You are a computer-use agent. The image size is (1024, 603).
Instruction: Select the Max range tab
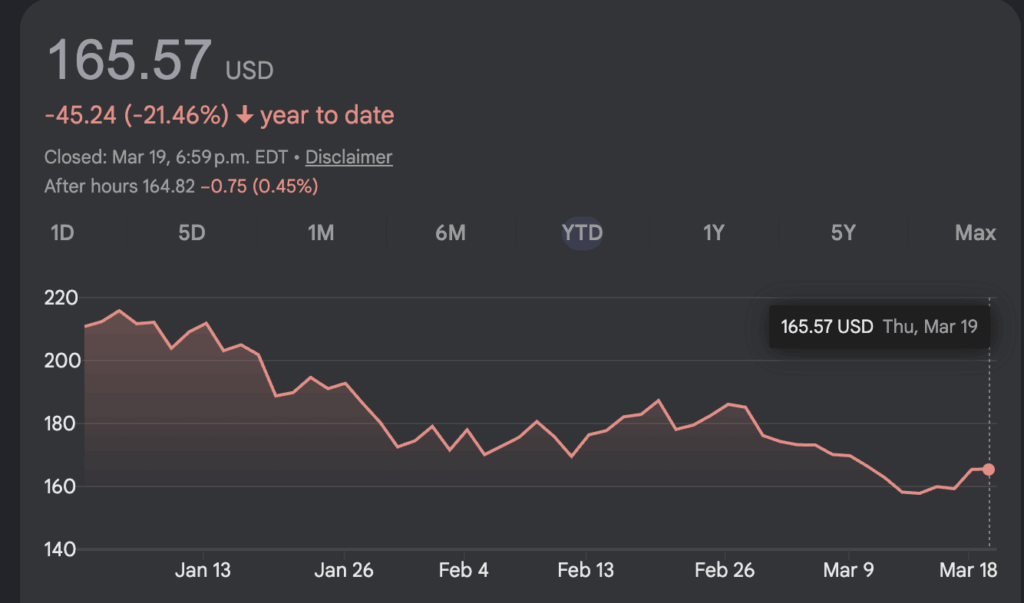click(975, 233)
